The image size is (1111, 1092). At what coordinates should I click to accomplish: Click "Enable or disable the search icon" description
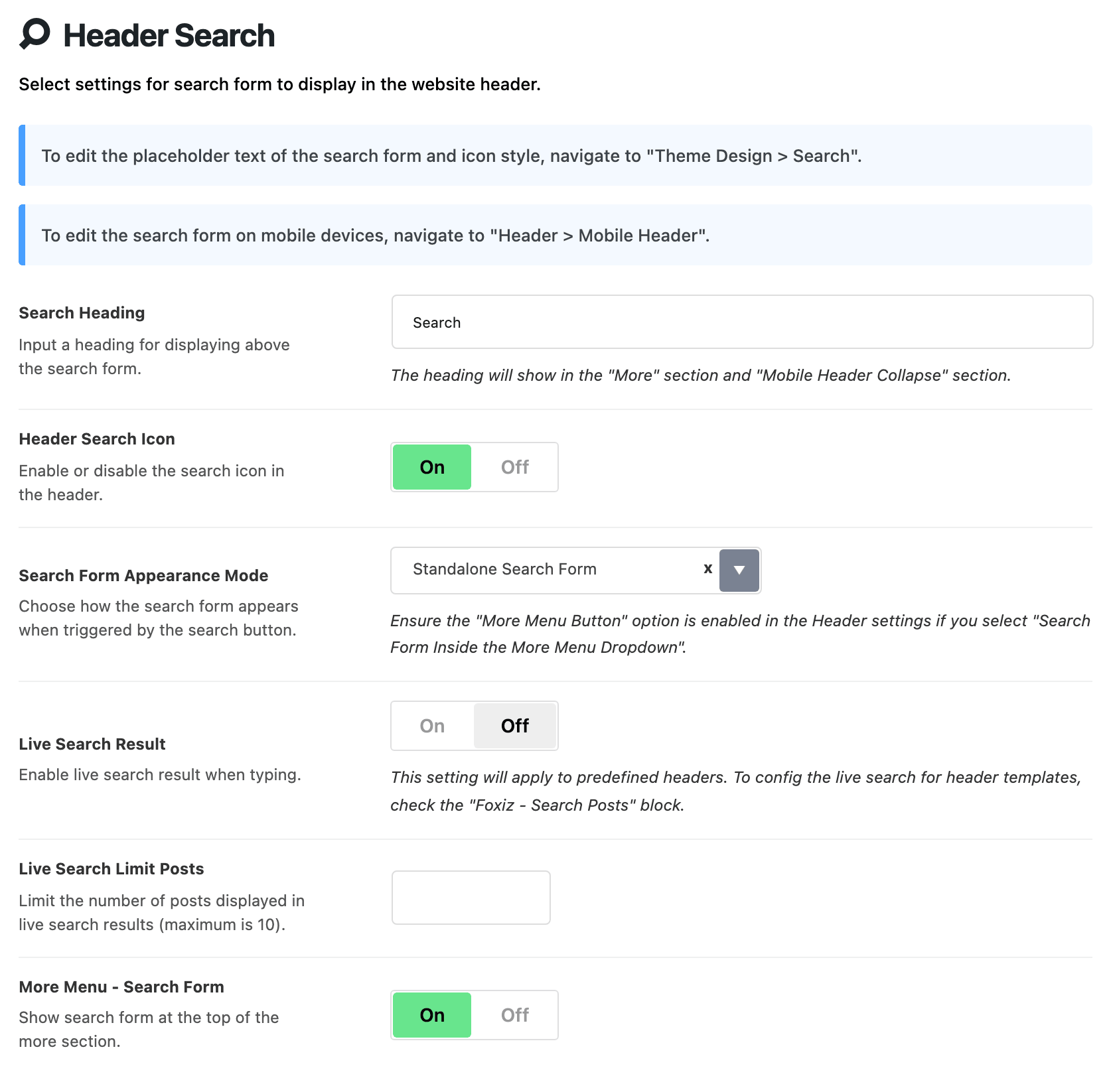coord(151,482)
